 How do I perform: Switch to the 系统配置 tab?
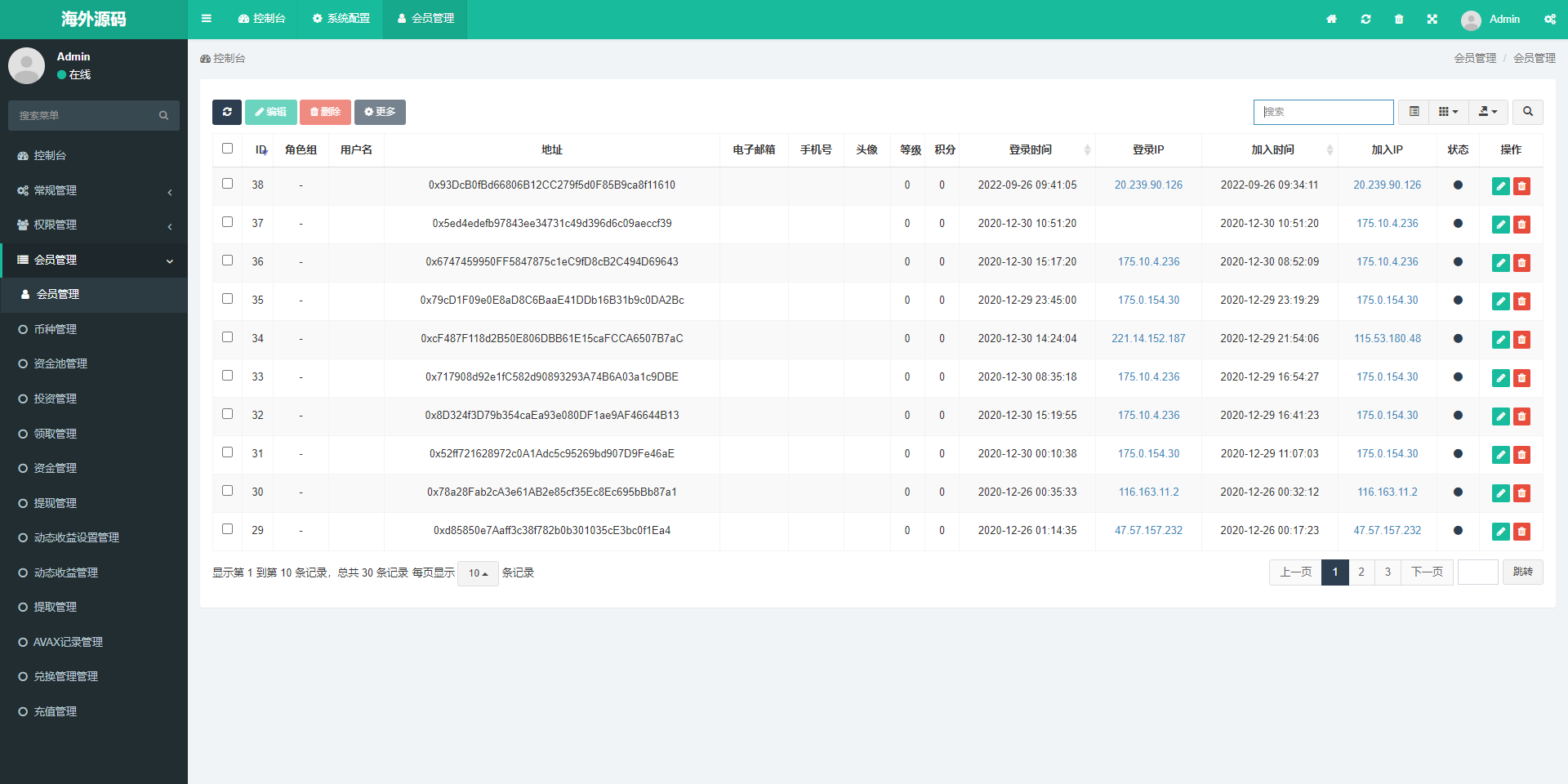tap(341, 19)
